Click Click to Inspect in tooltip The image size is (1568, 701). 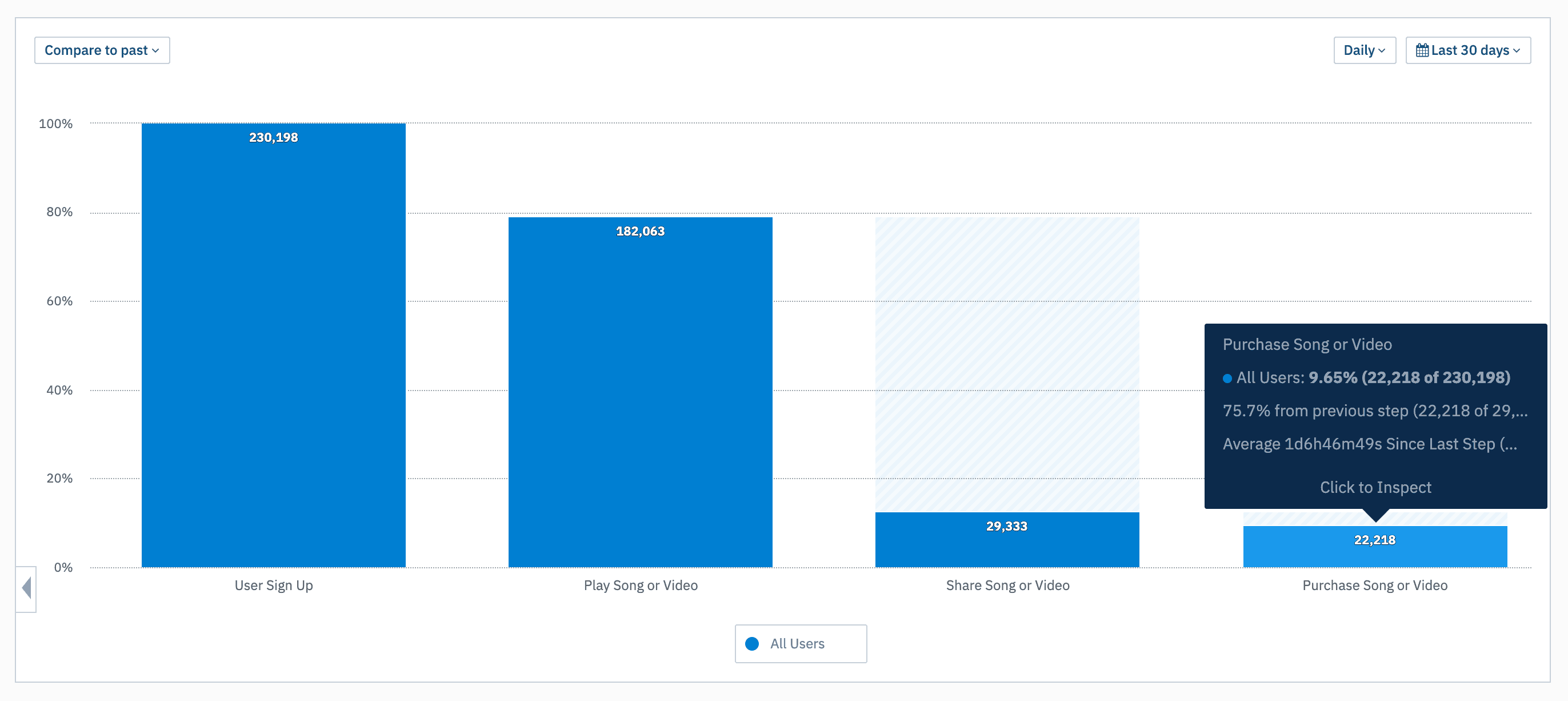click(x=1375, y=487)
